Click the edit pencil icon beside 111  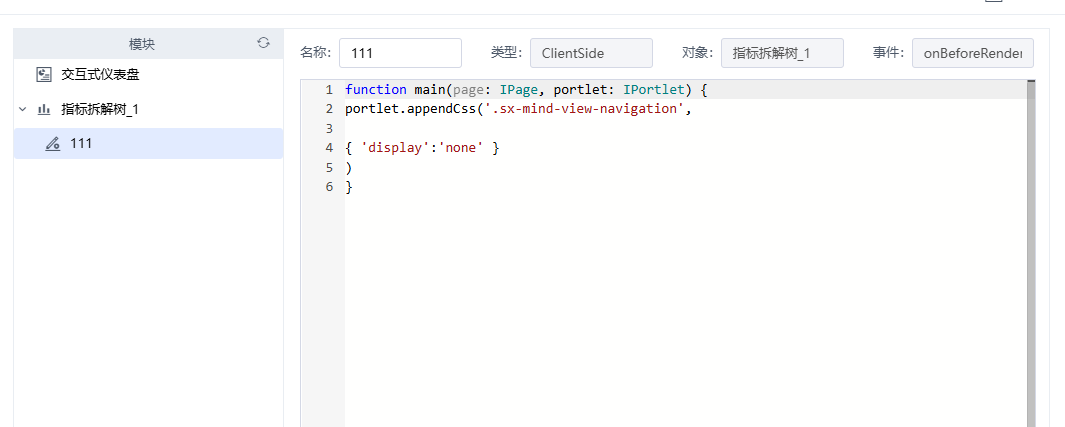[52, 143]
